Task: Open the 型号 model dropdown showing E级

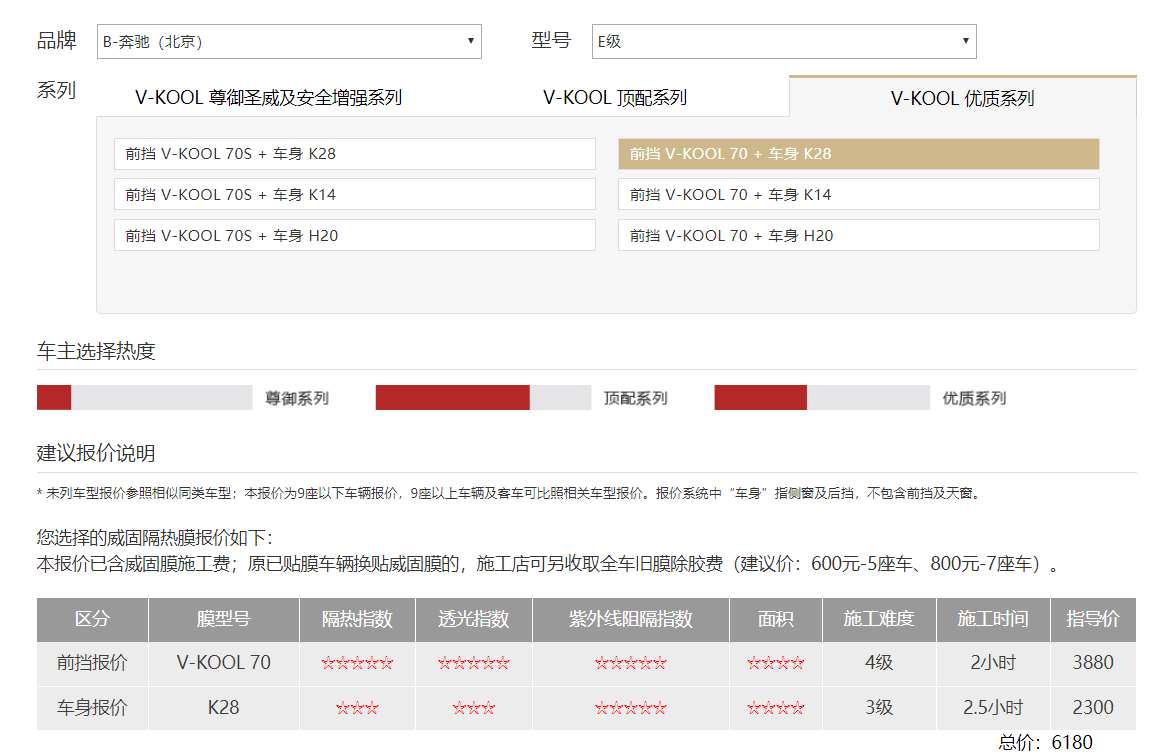Action: point(784,41)
